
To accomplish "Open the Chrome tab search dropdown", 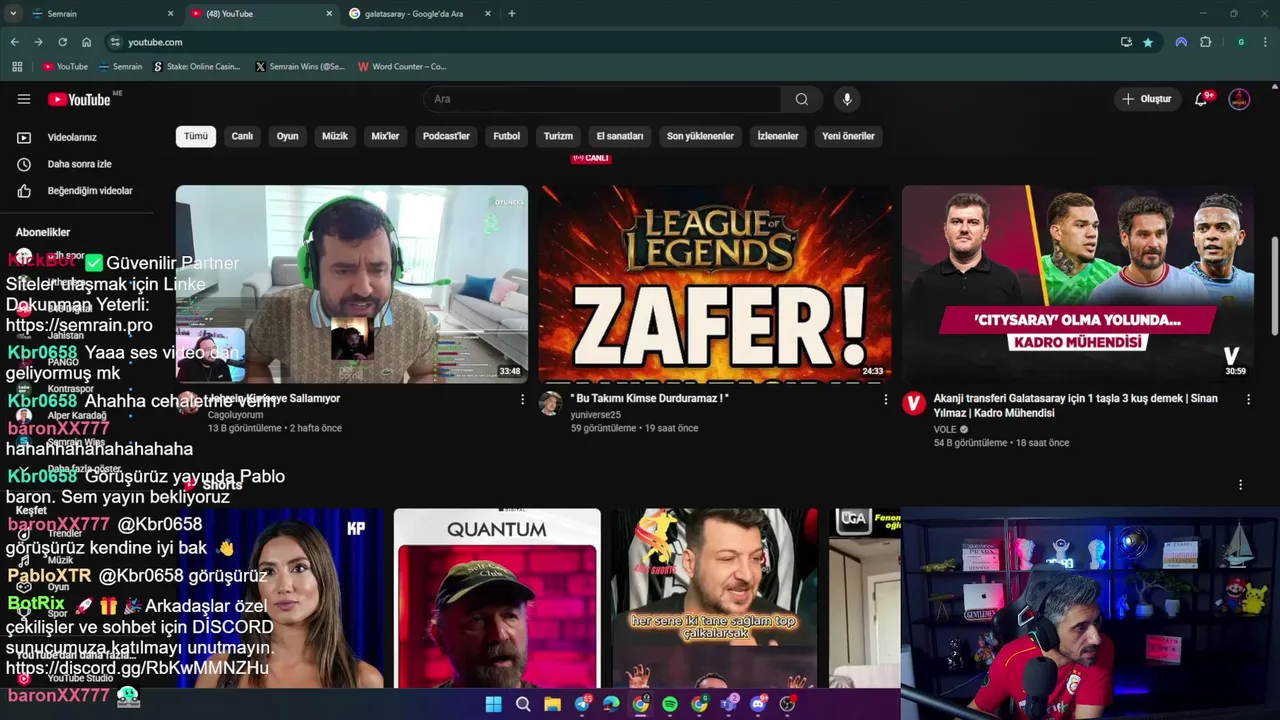I will pyautogui.click(x=13, y=14).
